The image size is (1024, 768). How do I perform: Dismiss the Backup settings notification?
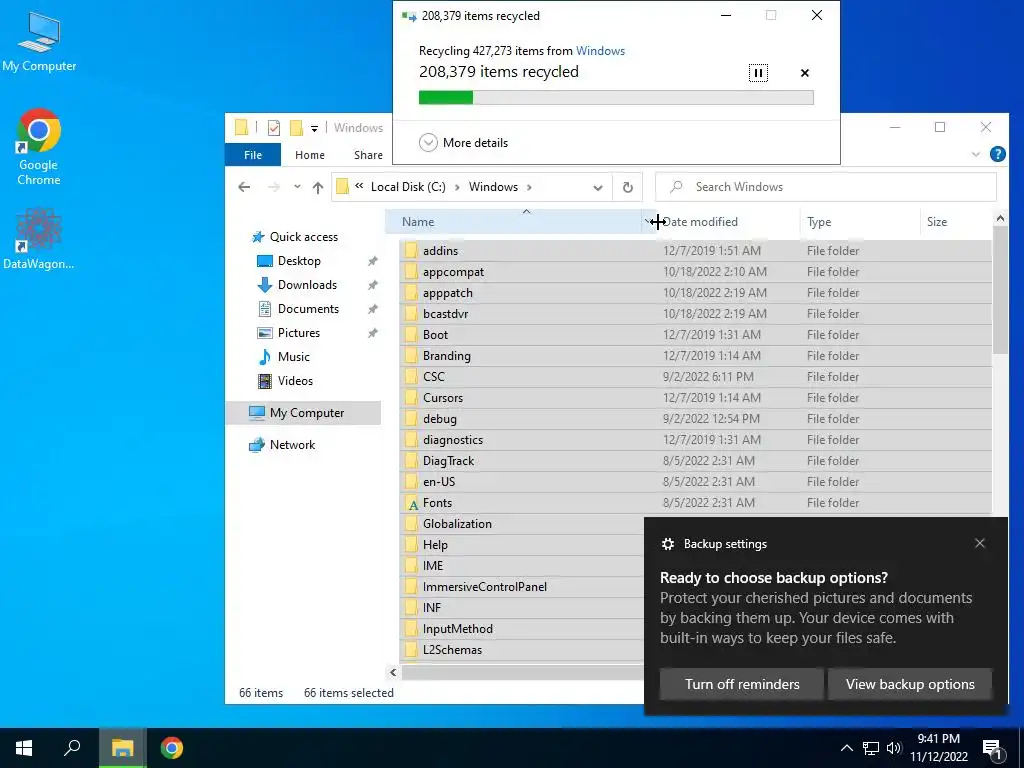click(x=980, y=543)
